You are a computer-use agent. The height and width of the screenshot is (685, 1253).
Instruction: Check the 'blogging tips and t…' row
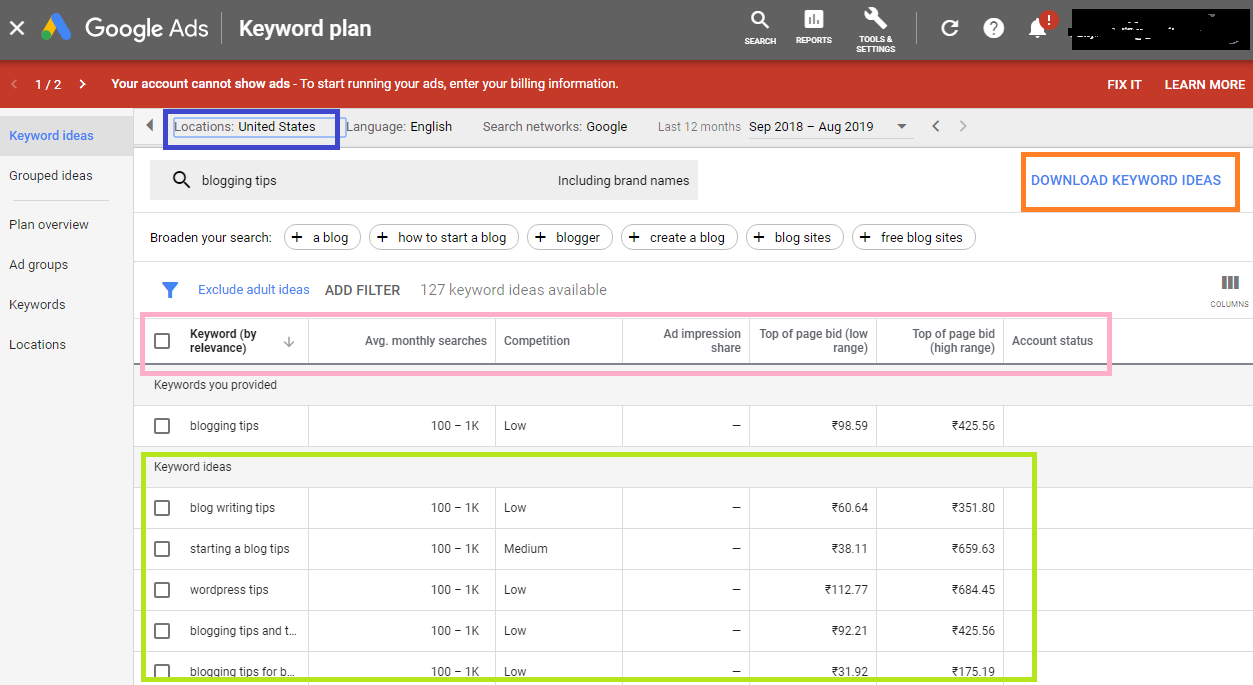coord(162,631)
